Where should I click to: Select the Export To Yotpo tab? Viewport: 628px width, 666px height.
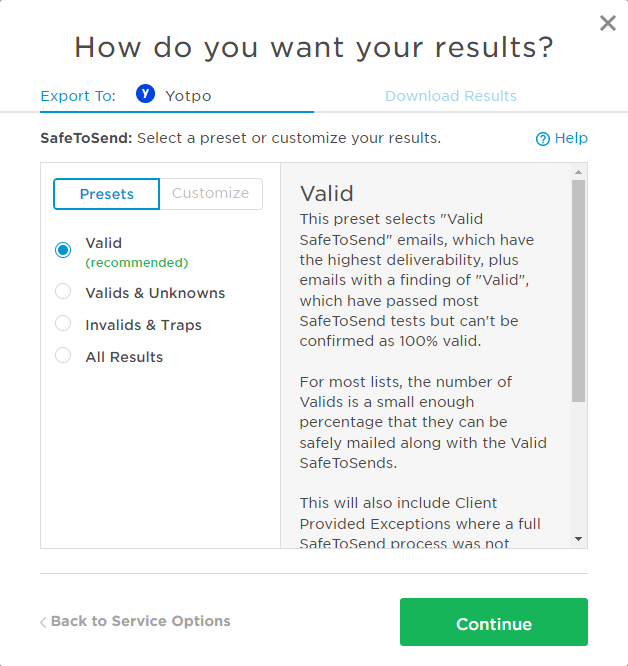coord(176,96)
